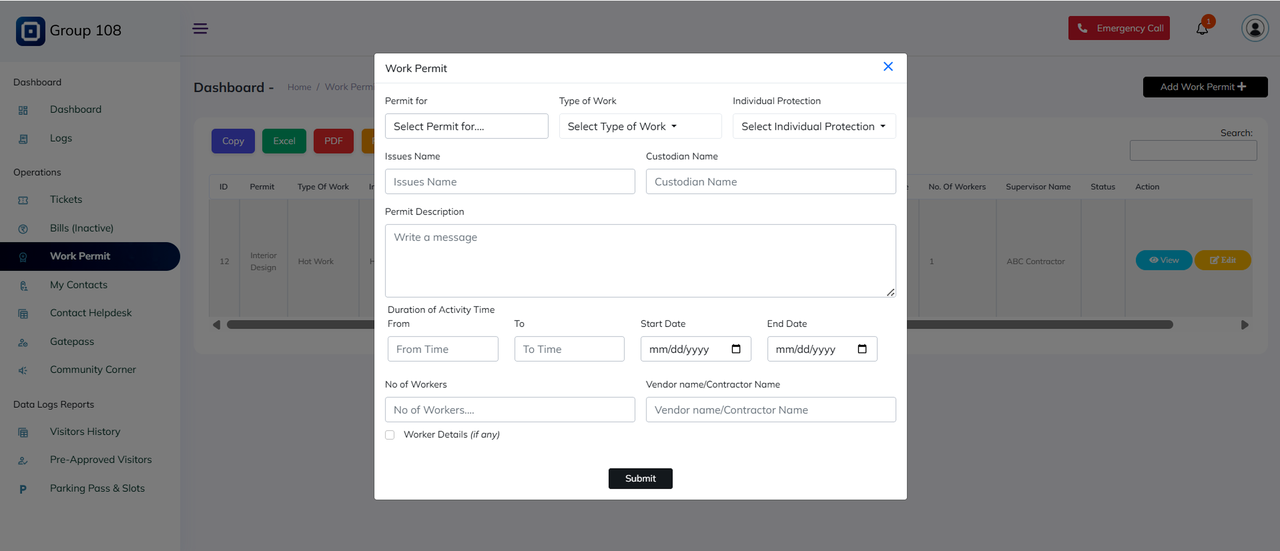Click the notification bell icon

coord(1202,29)
